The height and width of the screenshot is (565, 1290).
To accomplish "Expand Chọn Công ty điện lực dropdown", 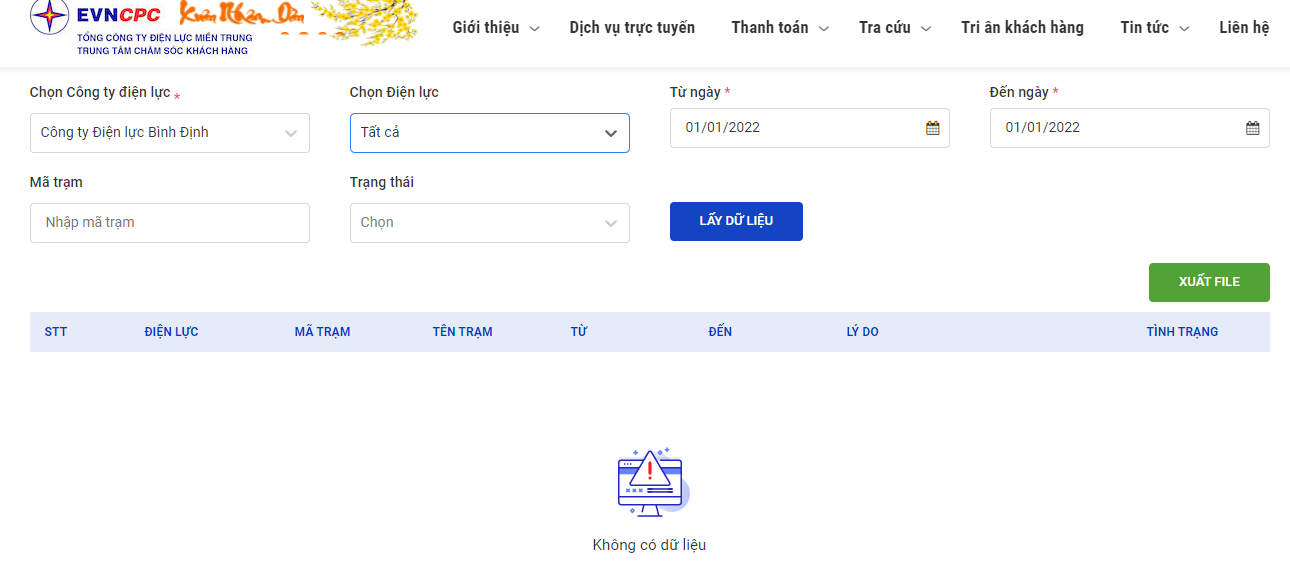I will (170, 133).
